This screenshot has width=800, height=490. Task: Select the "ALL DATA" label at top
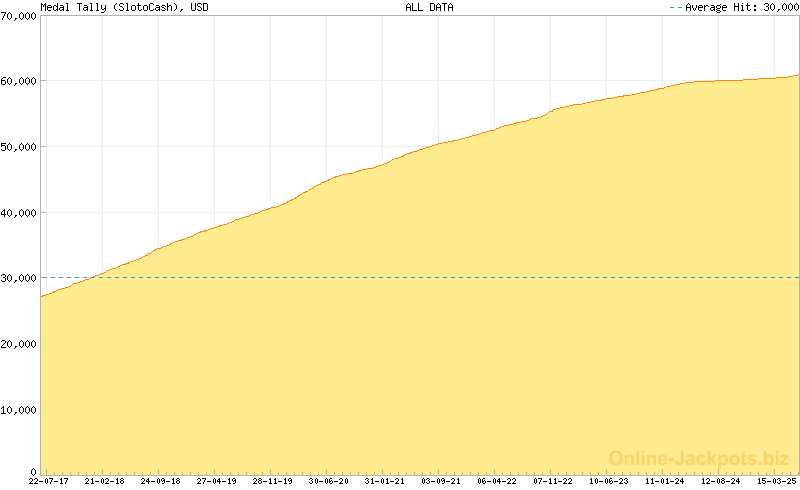coord(429,7)
